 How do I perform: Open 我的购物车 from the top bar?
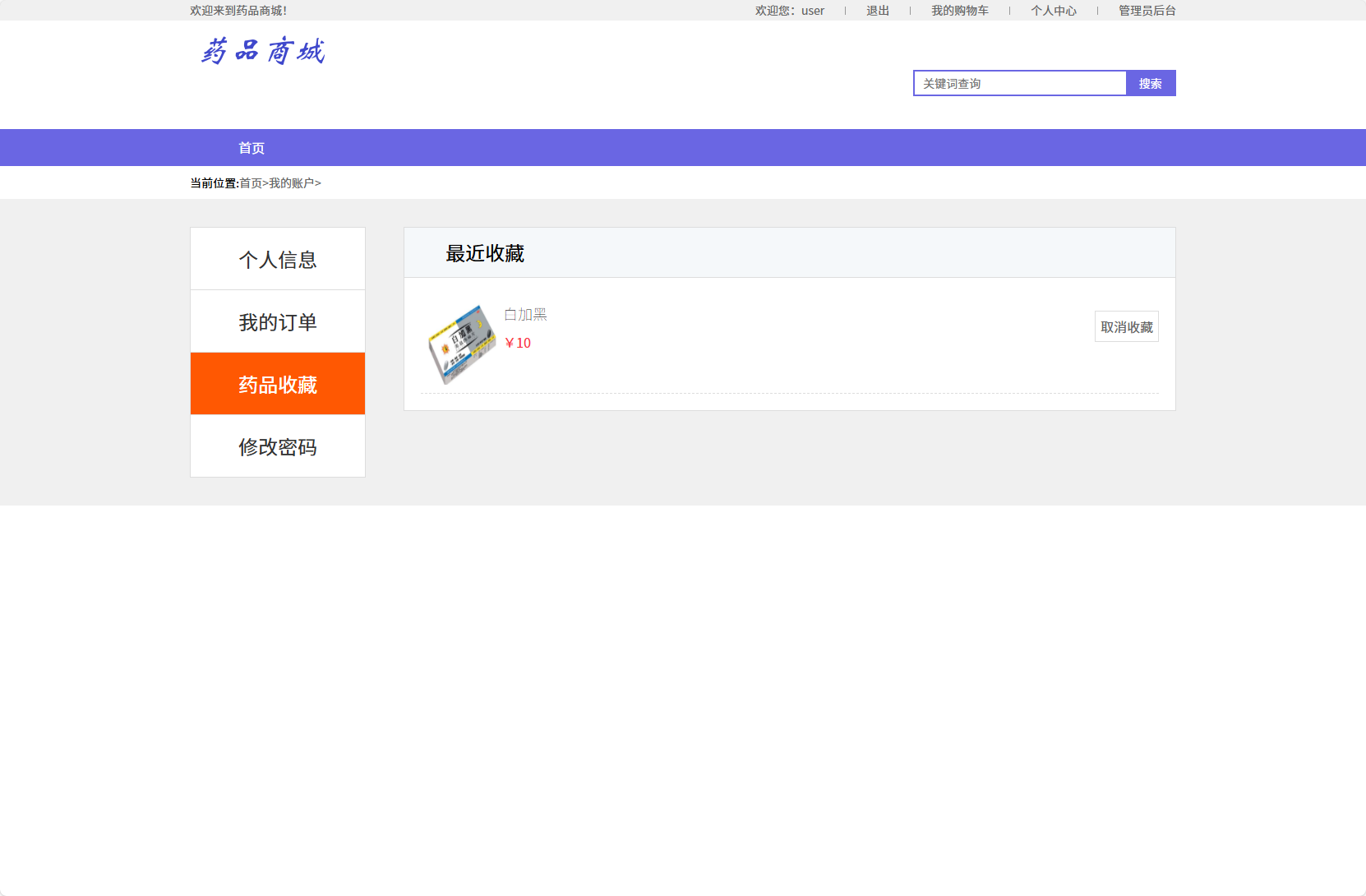[960, 11]
